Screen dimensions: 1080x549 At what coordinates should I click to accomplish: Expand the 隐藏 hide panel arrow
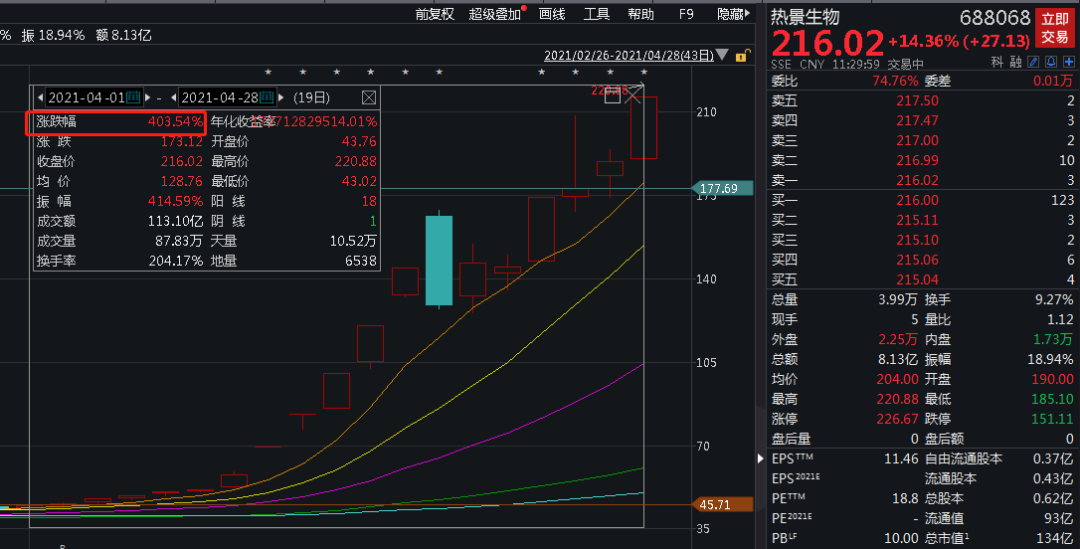(x=748, y=13)
